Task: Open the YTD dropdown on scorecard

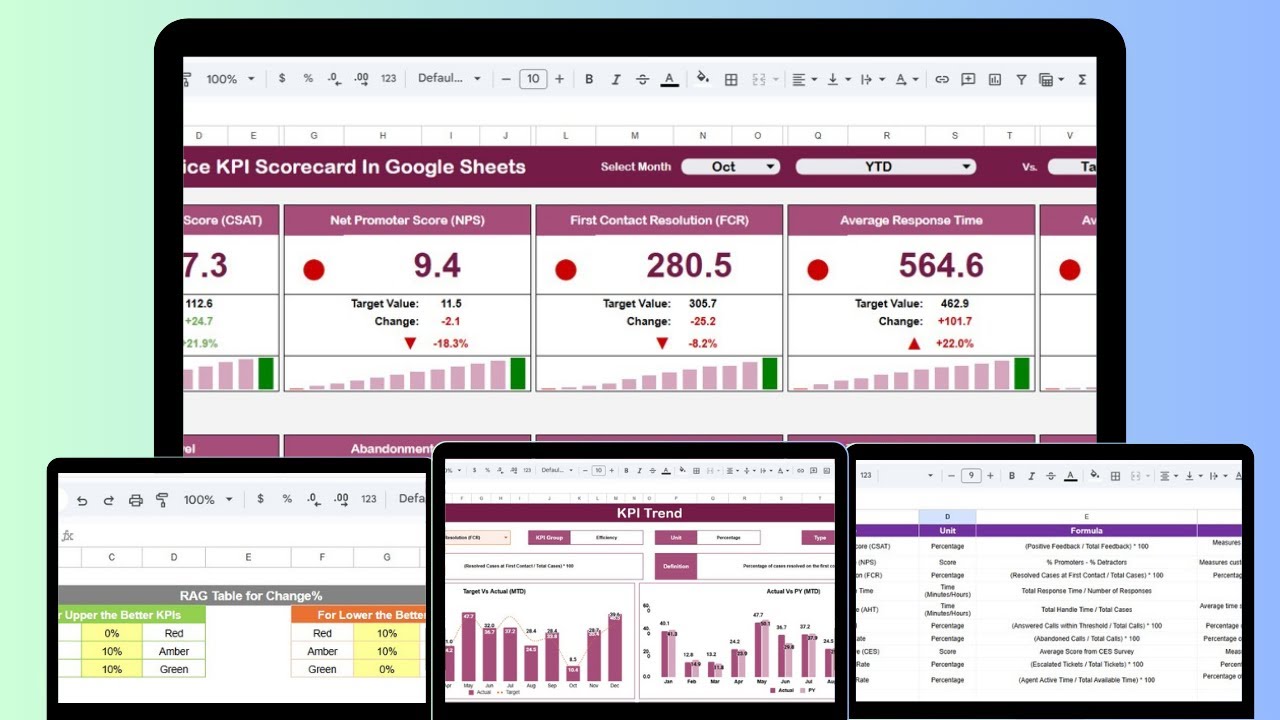Action: pos(885,167)
